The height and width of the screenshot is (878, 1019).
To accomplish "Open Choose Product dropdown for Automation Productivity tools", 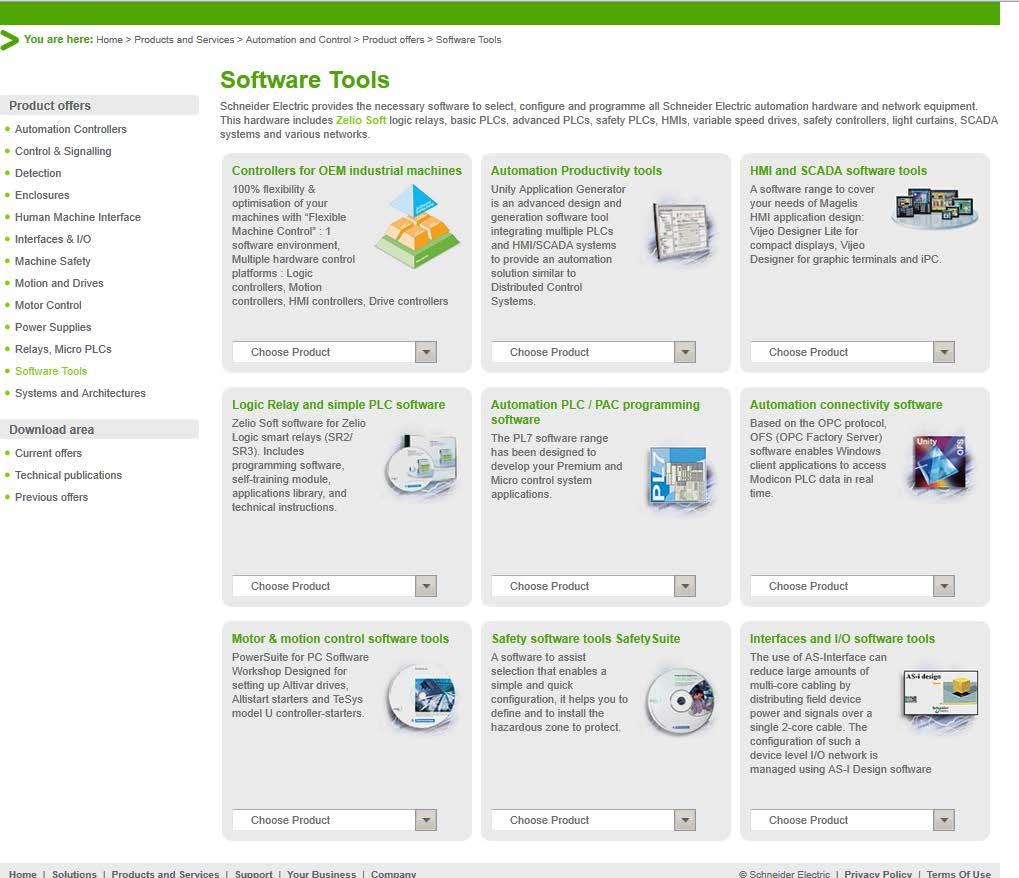I will click(593, 352).
